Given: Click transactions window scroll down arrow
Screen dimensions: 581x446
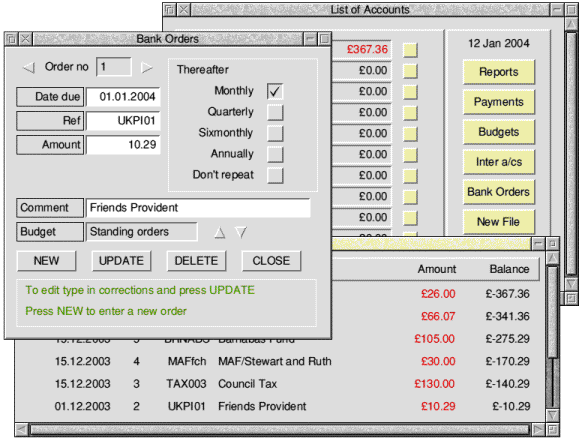Looking at the screenshot, I should coord(552,415).
